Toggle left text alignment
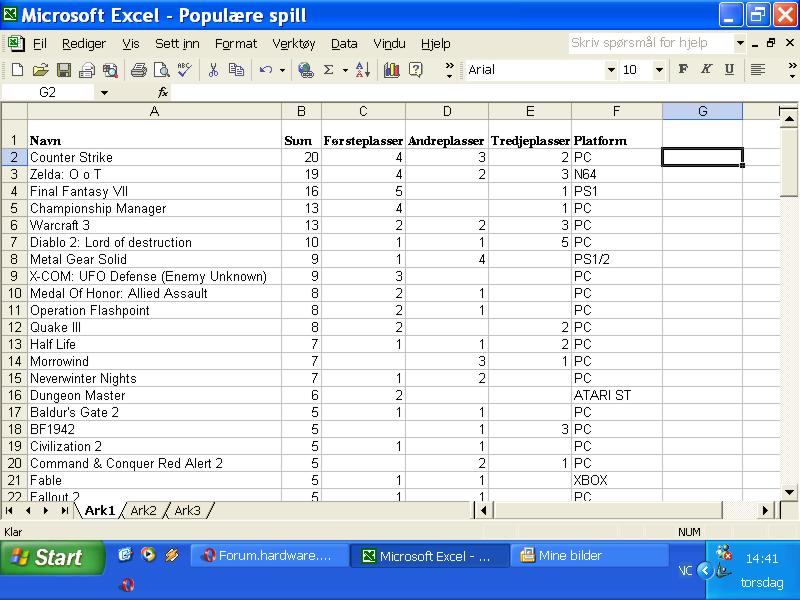 pos(758,69)
